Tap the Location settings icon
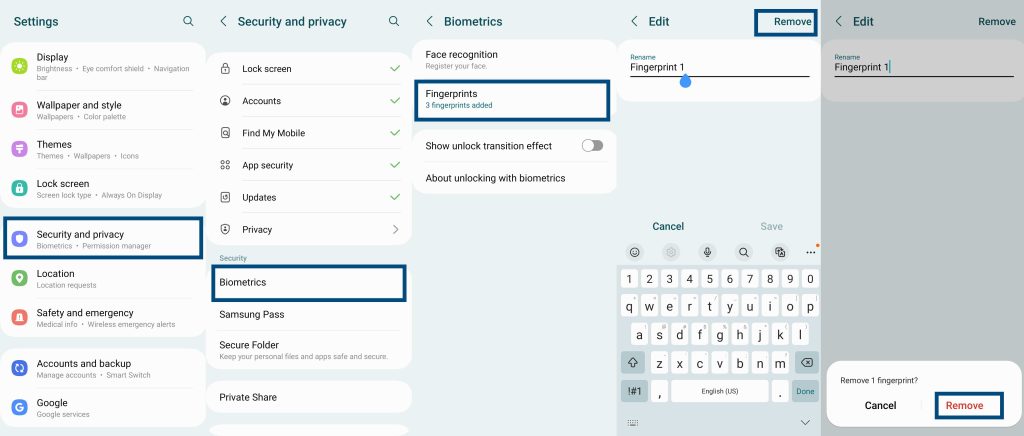The height and width of the screenshot is (436, 1024). (19, 278)
